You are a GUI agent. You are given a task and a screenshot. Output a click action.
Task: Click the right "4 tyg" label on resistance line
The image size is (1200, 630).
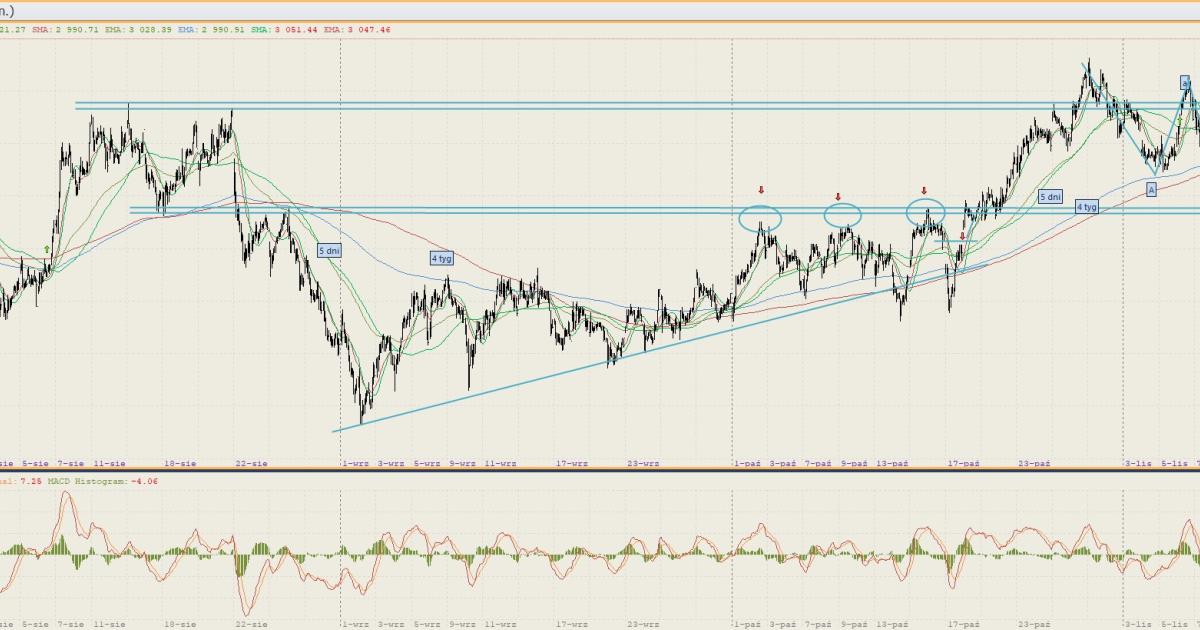[x=1087, y=207]
